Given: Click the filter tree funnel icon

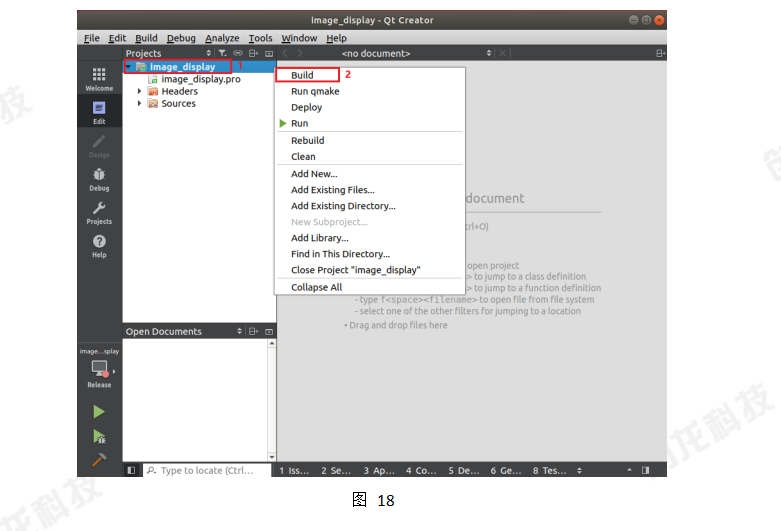Looking at the screenshot, I should [x=222, y=53].
